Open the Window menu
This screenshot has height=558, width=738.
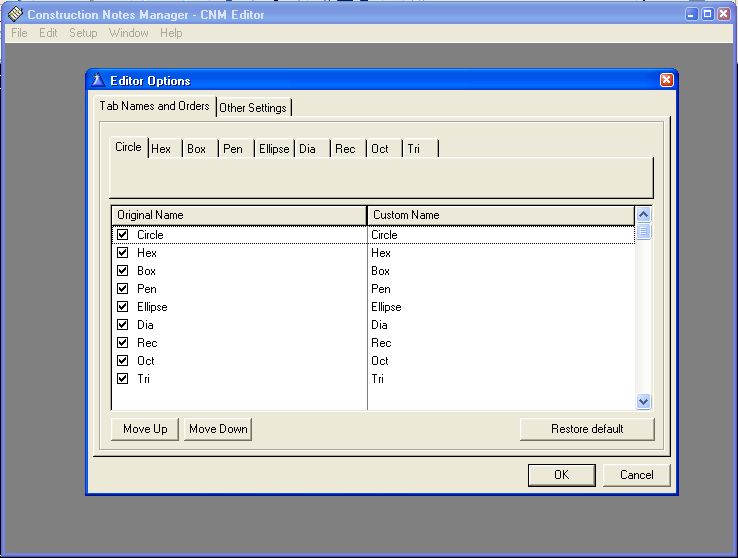coord(129,33)
